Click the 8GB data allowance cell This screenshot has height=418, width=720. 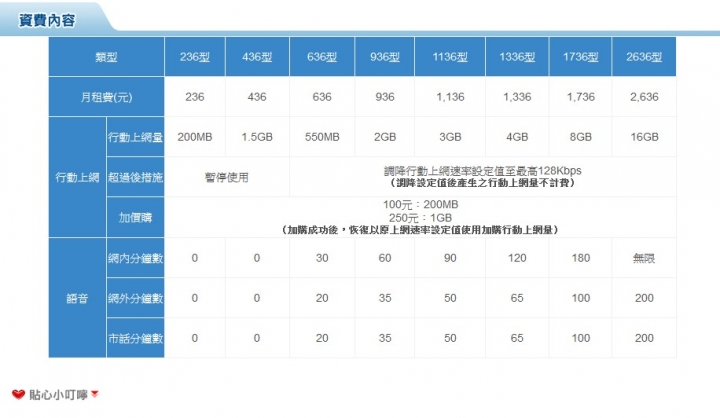click(x=580, y=137)
